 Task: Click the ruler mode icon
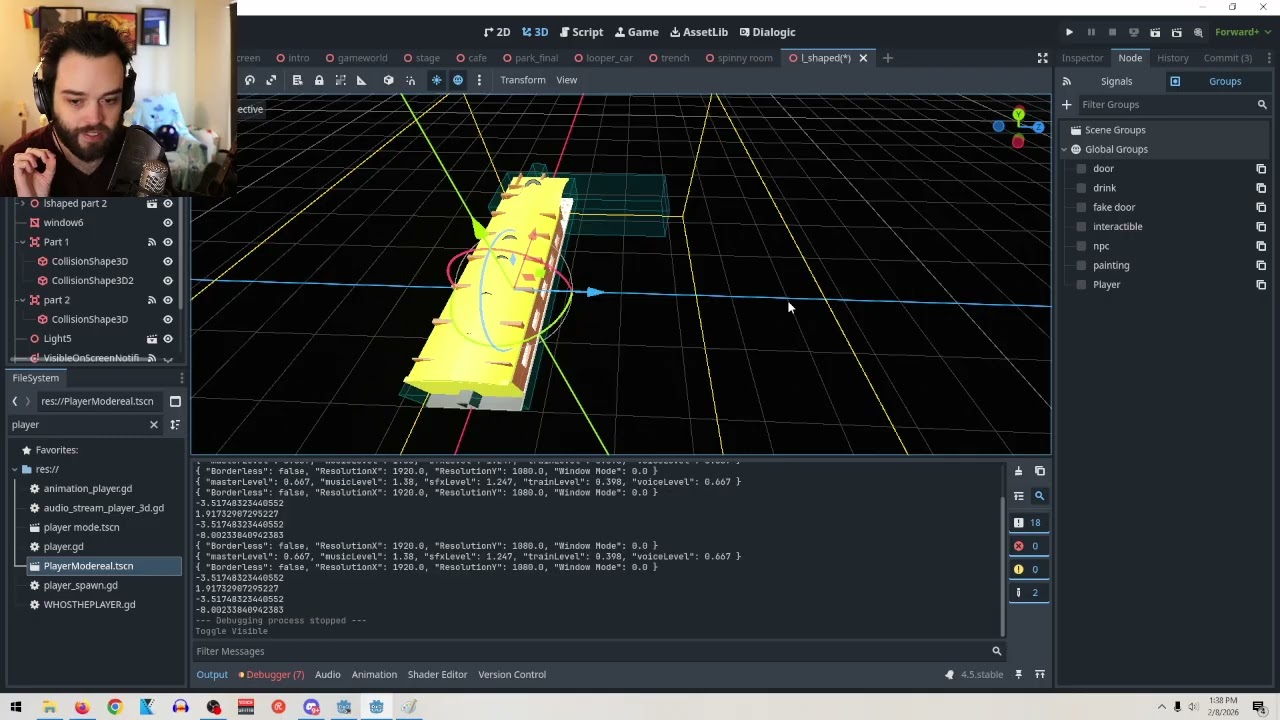[361, 80]
